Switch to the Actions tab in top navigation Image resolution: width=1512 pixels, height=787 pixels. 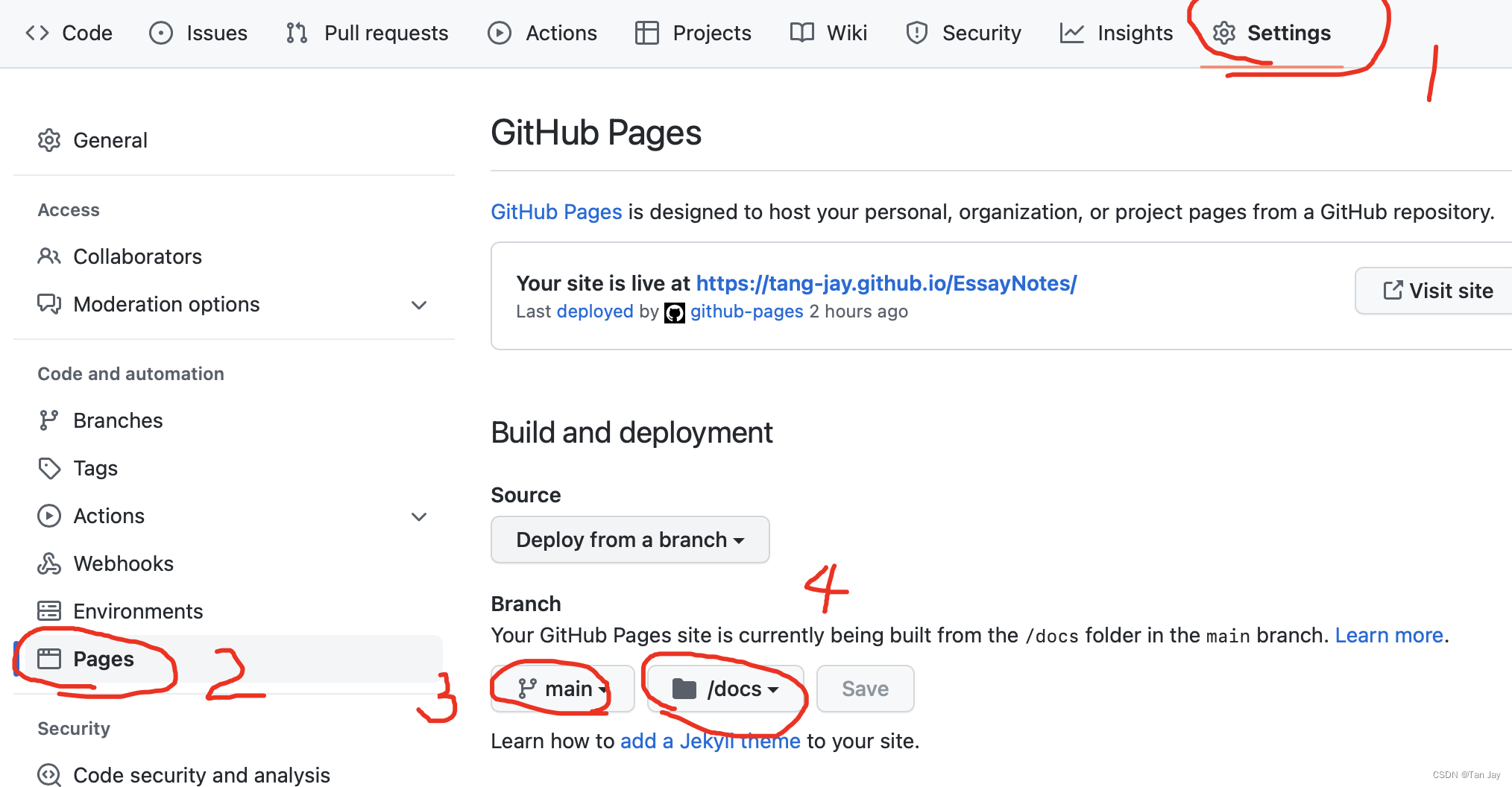pyautogui.click(x=542, y=33)
